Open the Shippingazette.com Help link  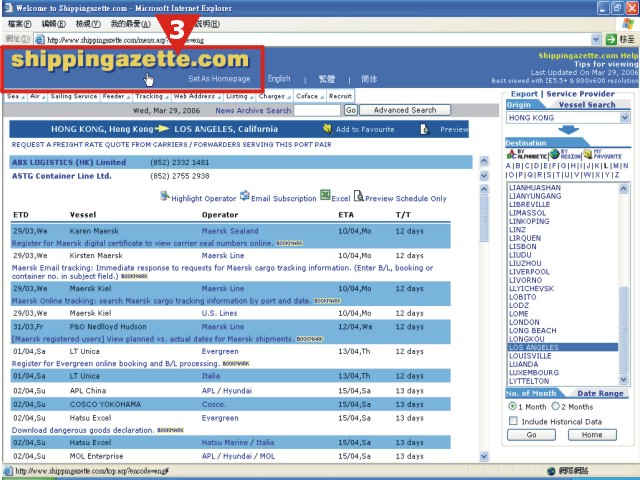click(588, 56)
